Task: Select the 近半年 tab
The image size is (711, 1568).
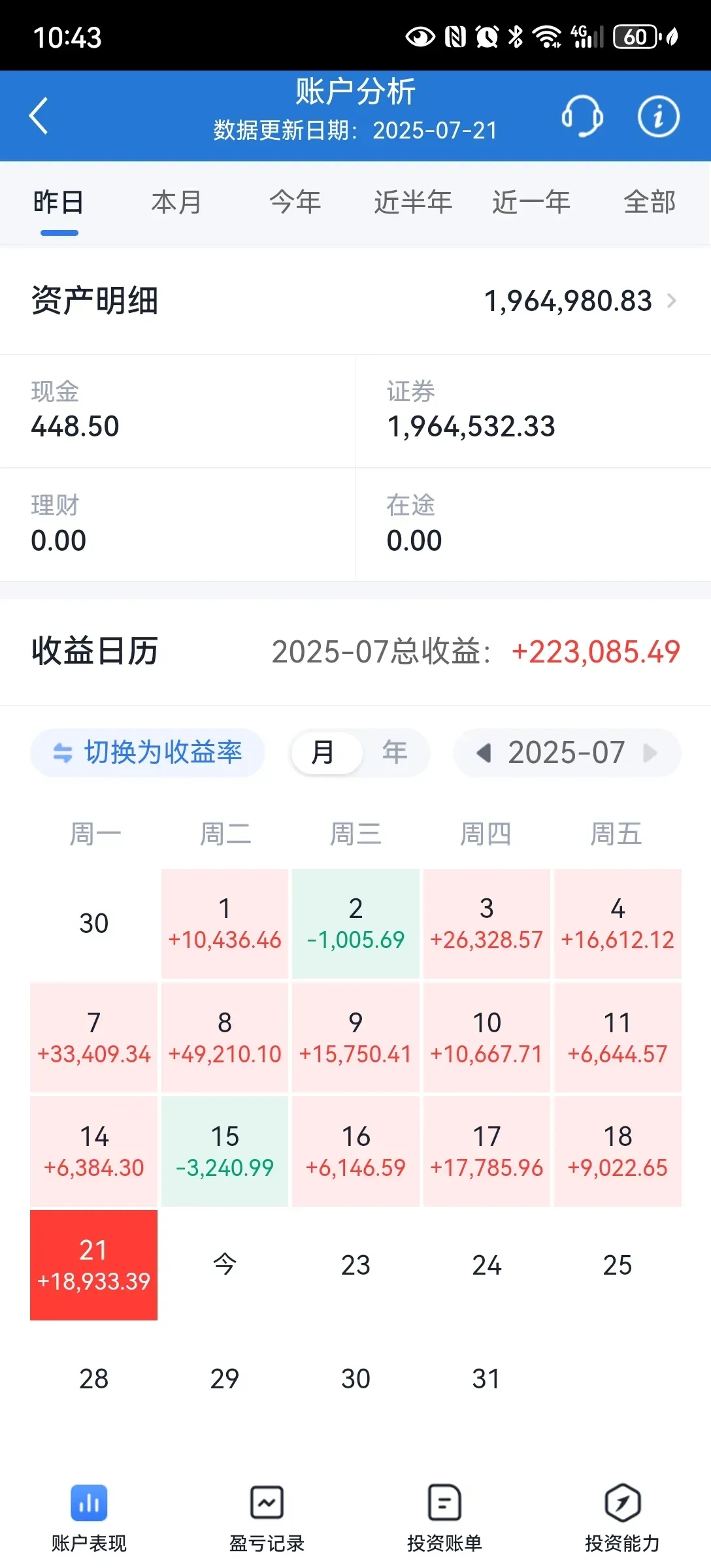Action: tap(413, 203)
